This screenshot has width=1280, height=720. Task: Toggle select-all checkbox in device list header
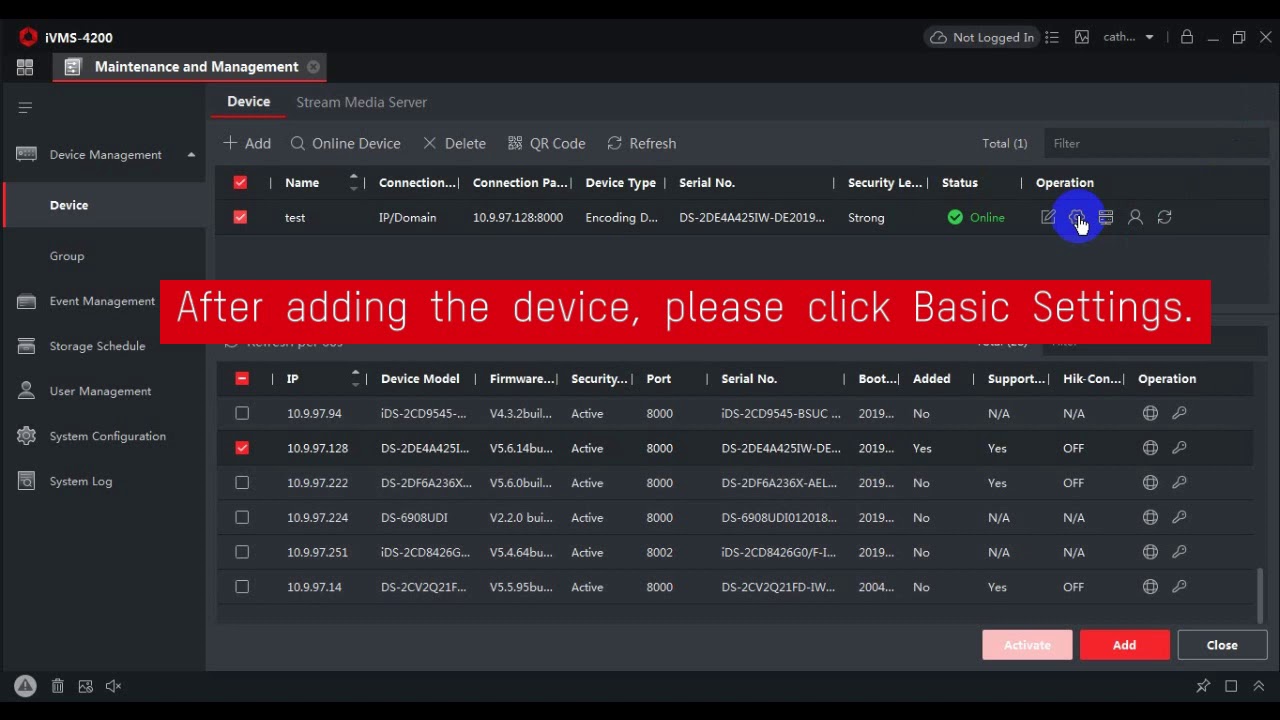pos(240,183)
